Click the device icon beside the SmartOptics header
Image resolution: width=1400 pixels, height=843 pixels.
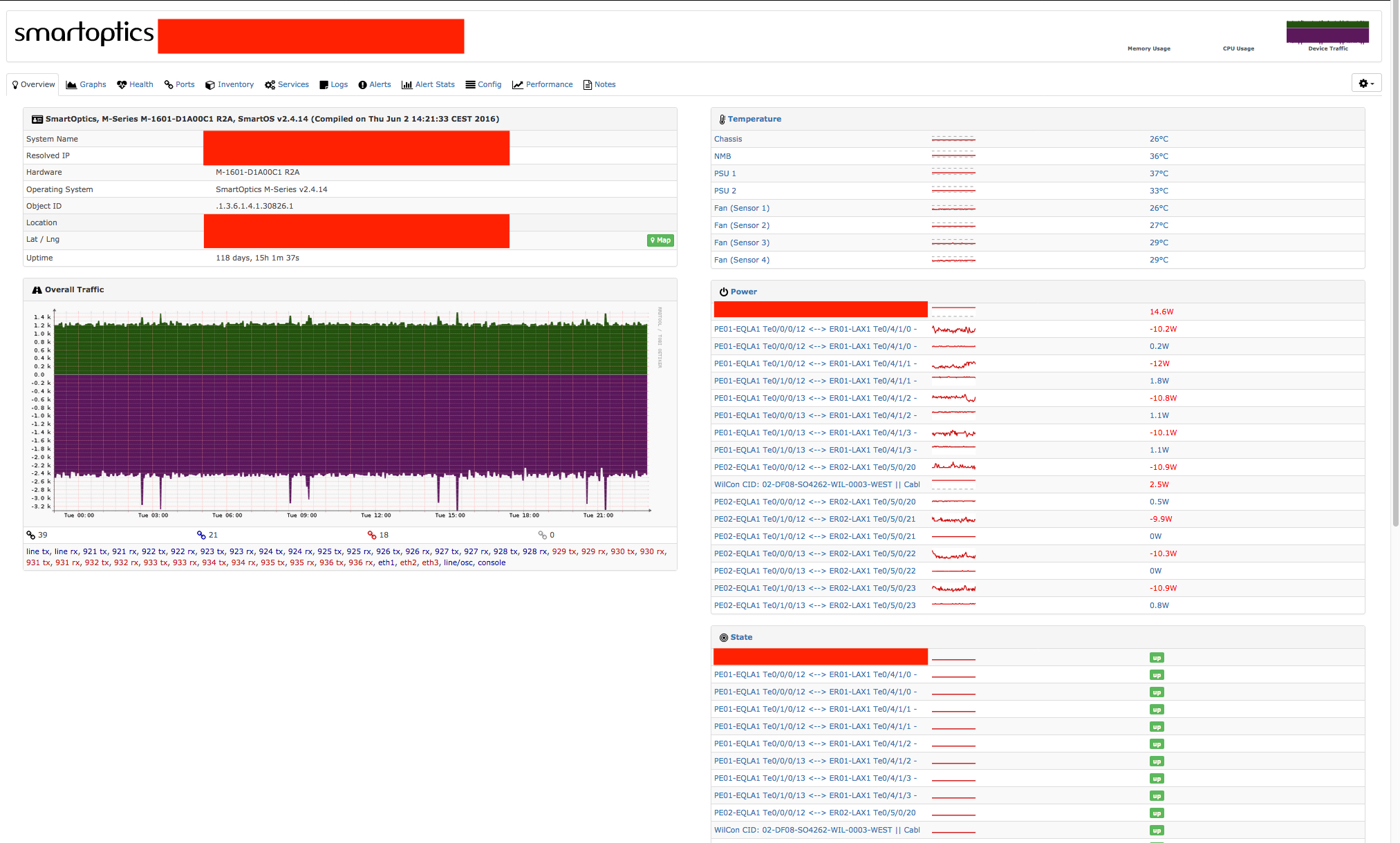point(37,119)
